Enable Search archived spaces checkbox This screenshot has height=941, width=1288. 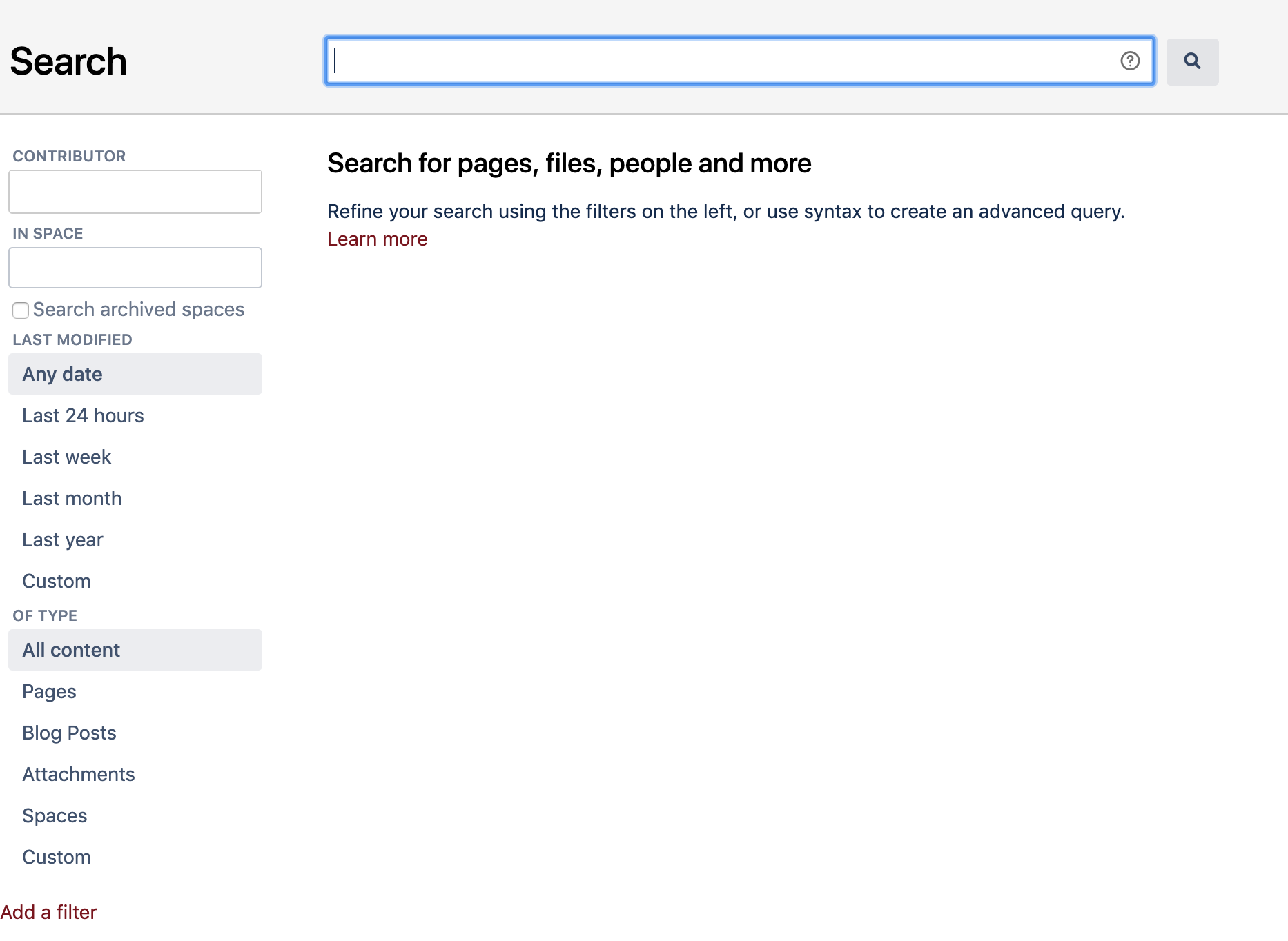[x=21, y=310]
